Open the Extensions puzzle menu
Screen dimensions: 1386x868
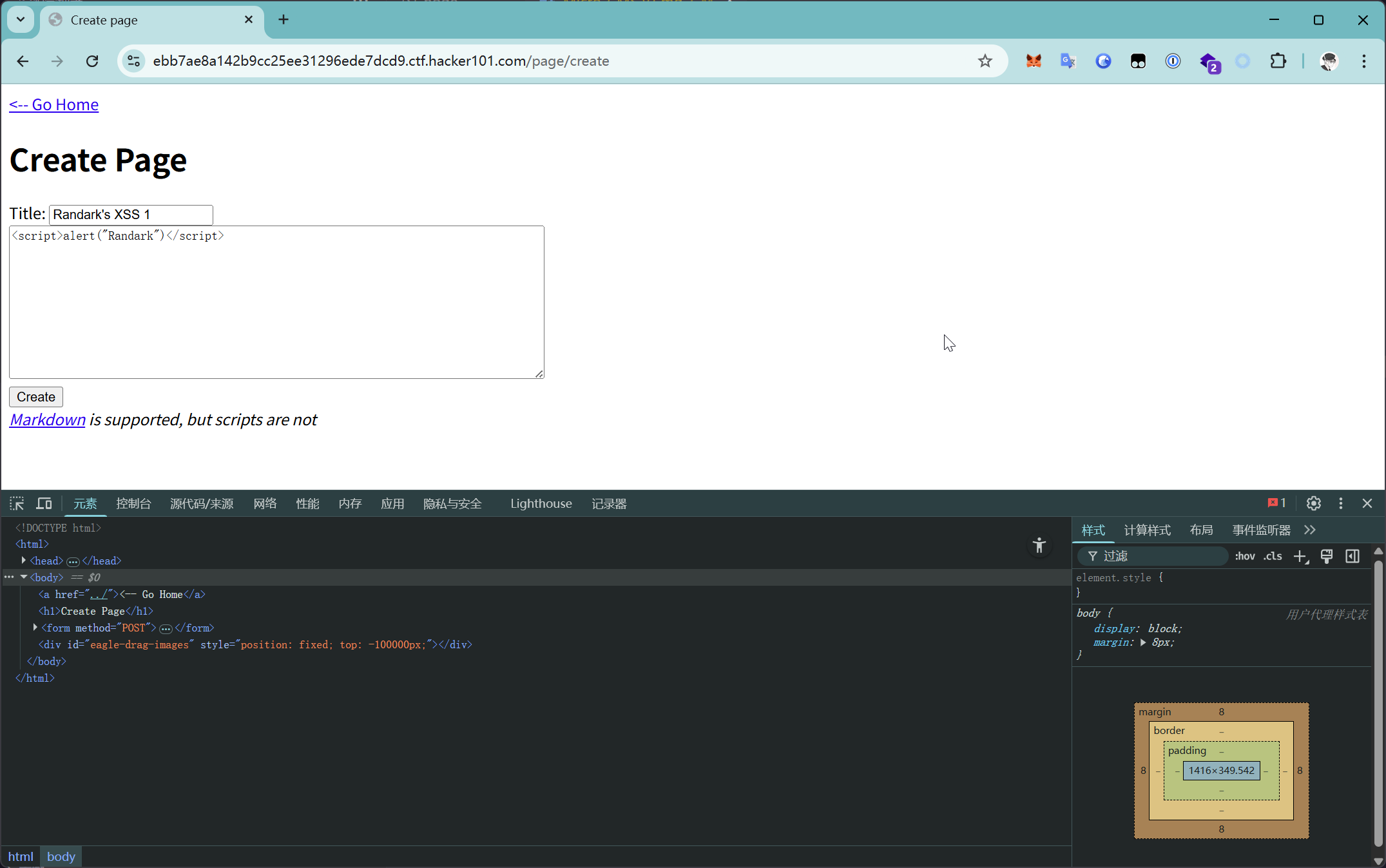point(1278,61)
